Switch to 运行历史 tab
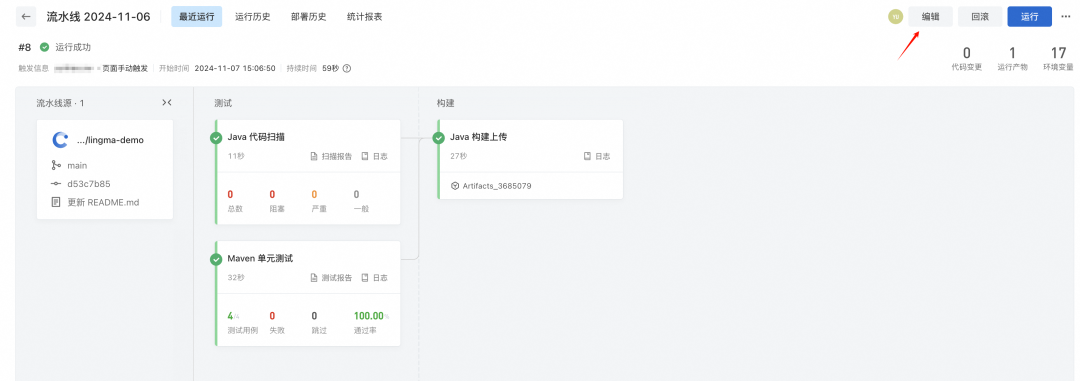The image size is (1080, 381). pos(252,17)
